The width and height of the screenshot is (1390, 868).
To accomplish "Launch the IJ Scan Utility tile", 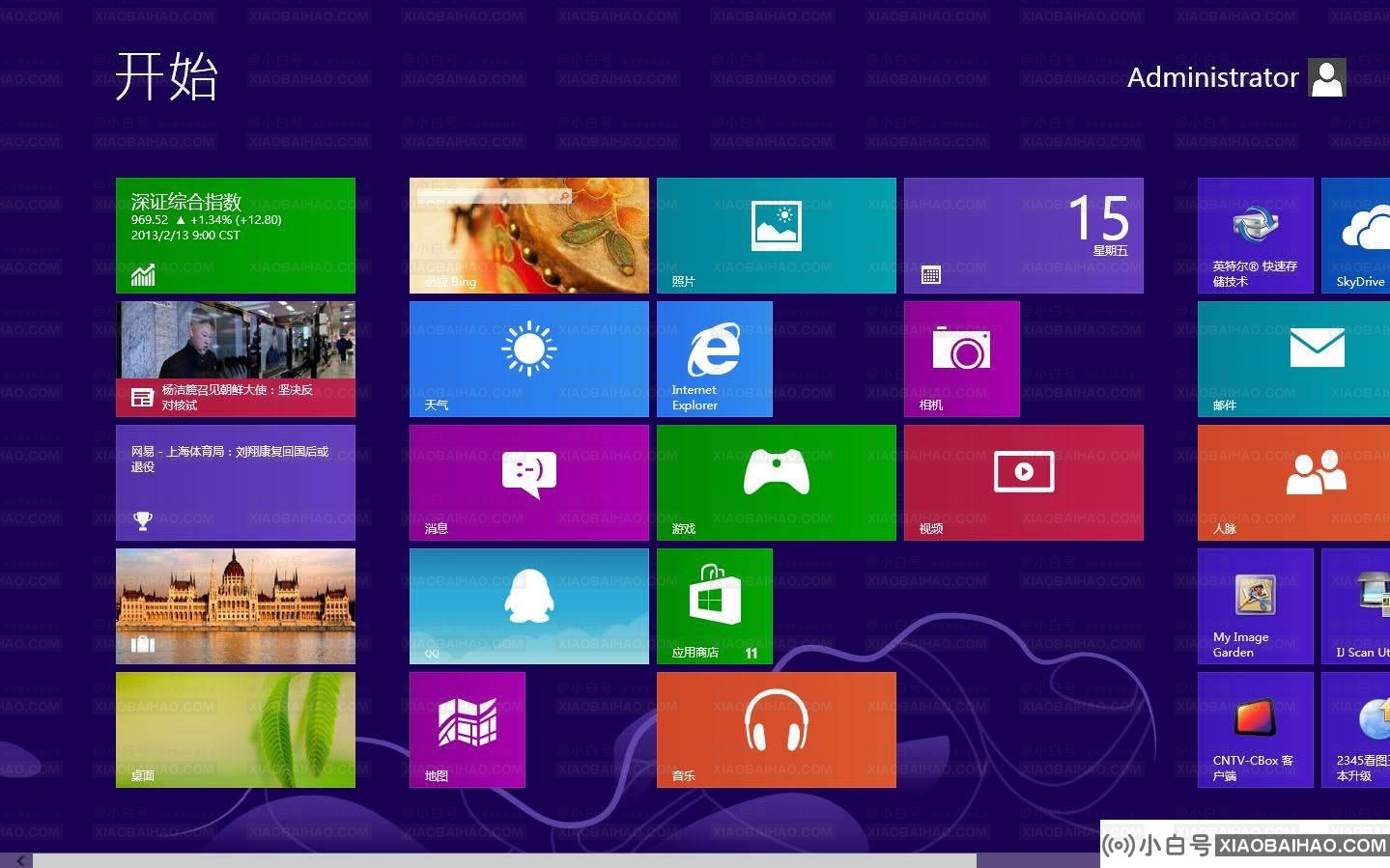I will tap(1356, 606).
